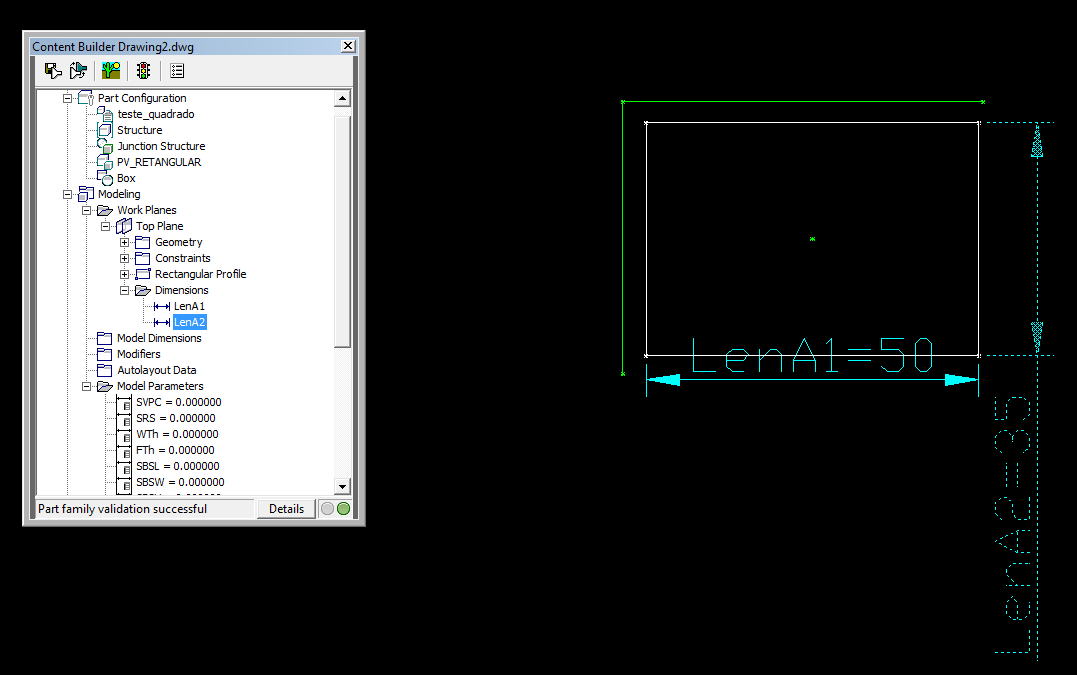The image size is (1077, 675).
Task: Select the LenA2 dimension item
Action: (x=190, y=322)
